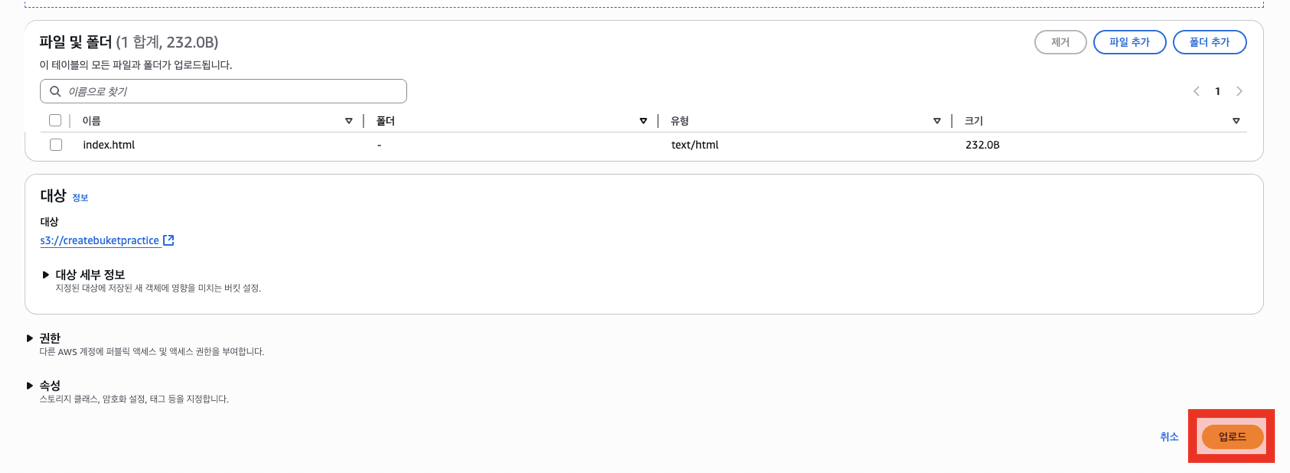Click the magnifier icon in search box
The image size is (1290, 473).
click(56, 91)
